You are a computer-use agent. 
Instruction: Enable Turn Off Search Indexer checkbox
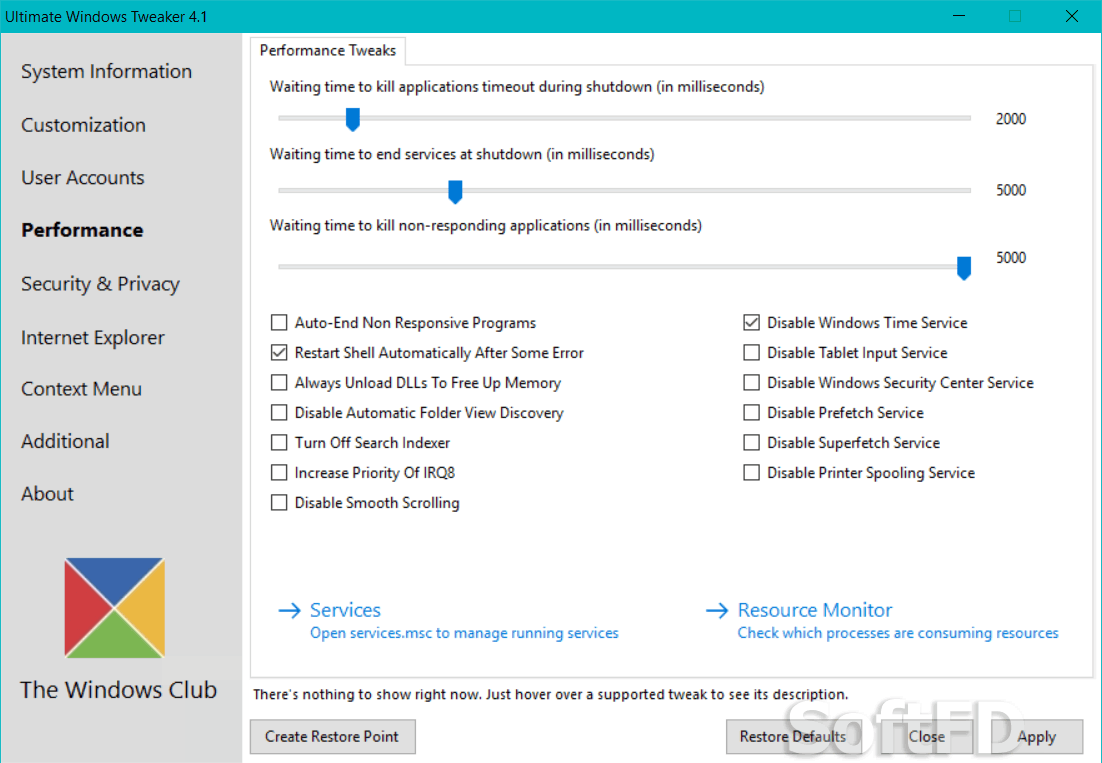click(x=279, y=443)
